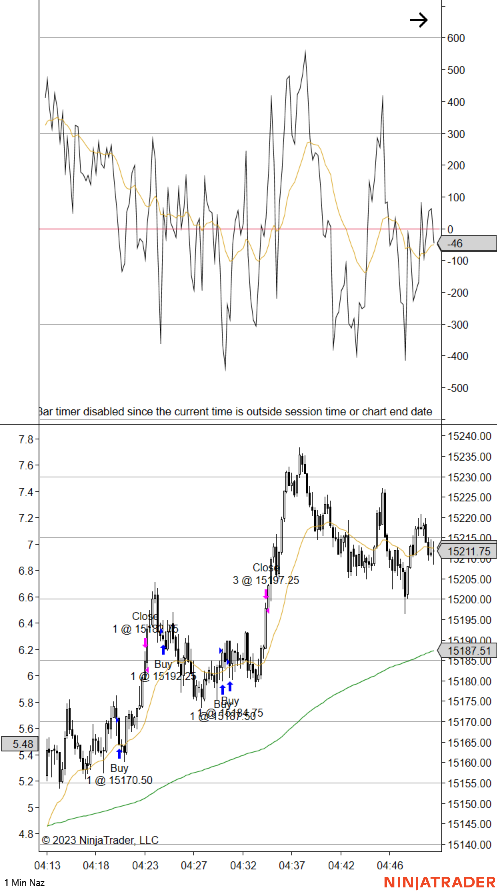Click the 'Buy 1 @ 15192.25' trade label
The image size is (497, 892).
(x=163, y=670)
